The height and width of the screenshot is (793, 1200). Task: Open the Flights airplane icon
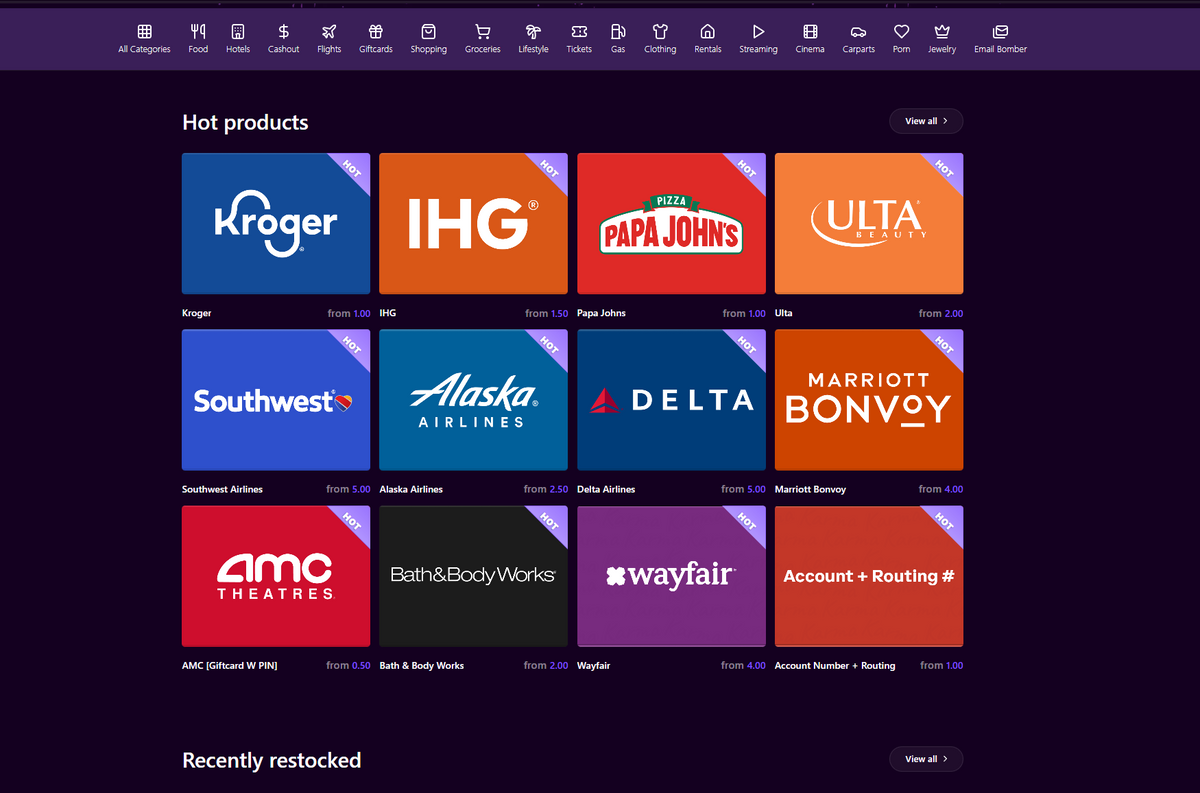[x=329, y=32]
